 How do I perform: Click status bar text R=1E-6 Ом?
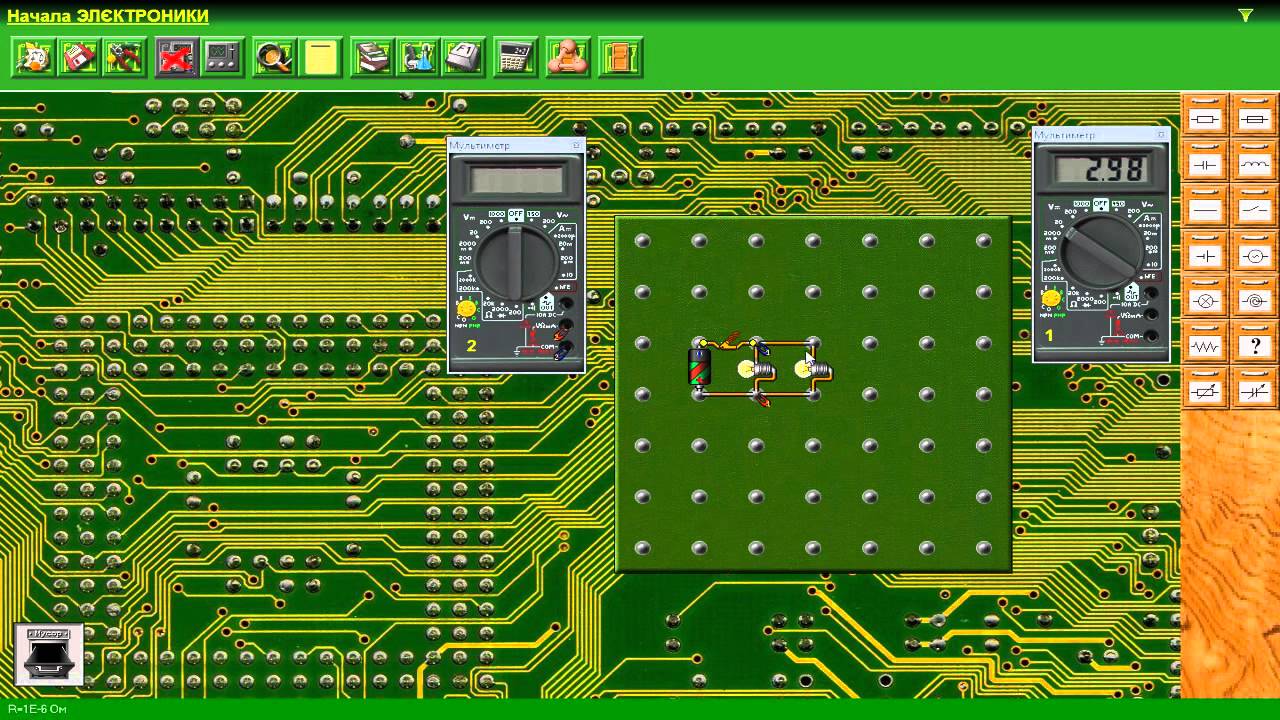37,709
